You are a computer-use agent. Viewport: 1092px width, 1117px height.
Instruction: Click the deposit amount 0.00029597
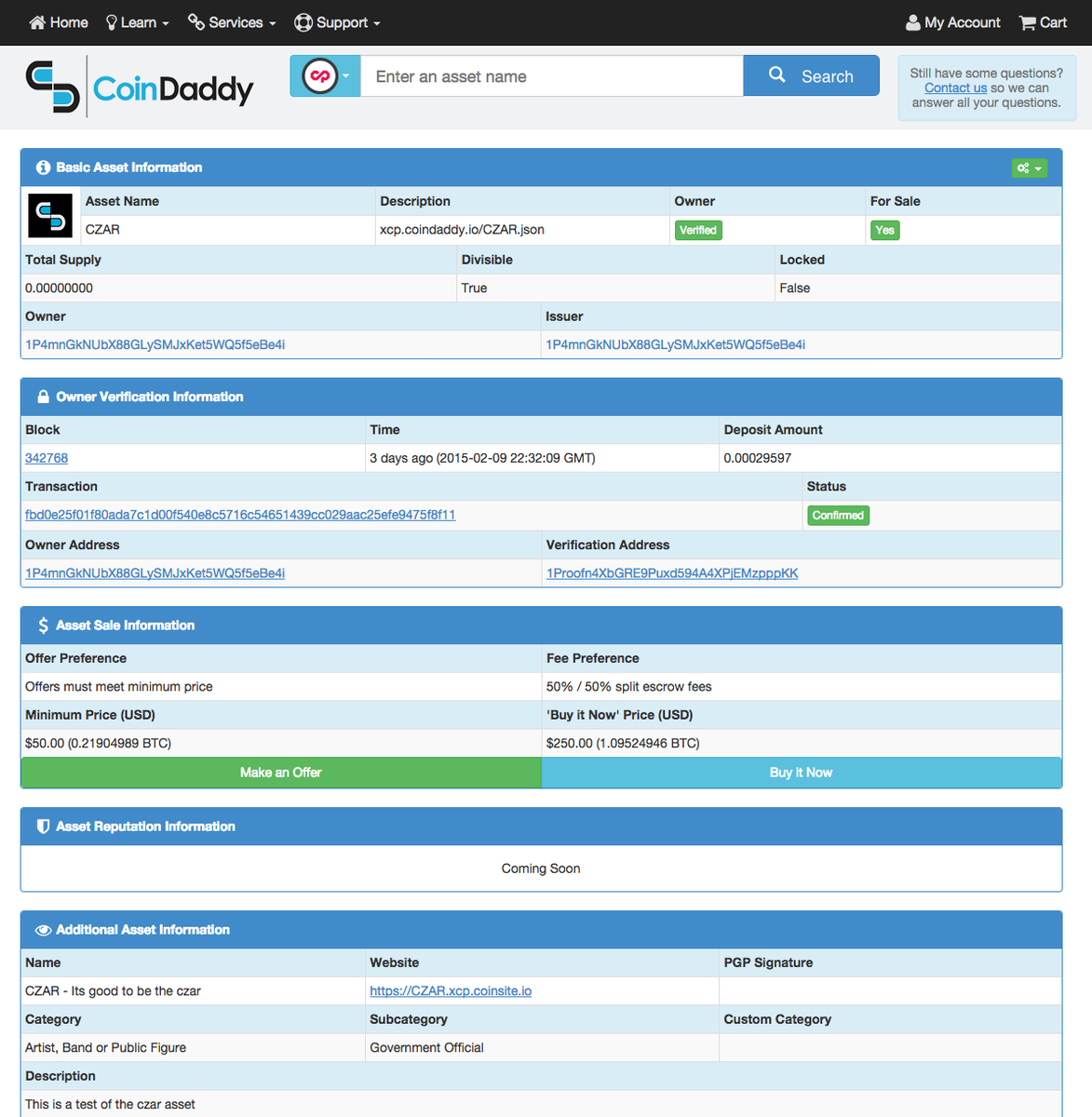758,458
